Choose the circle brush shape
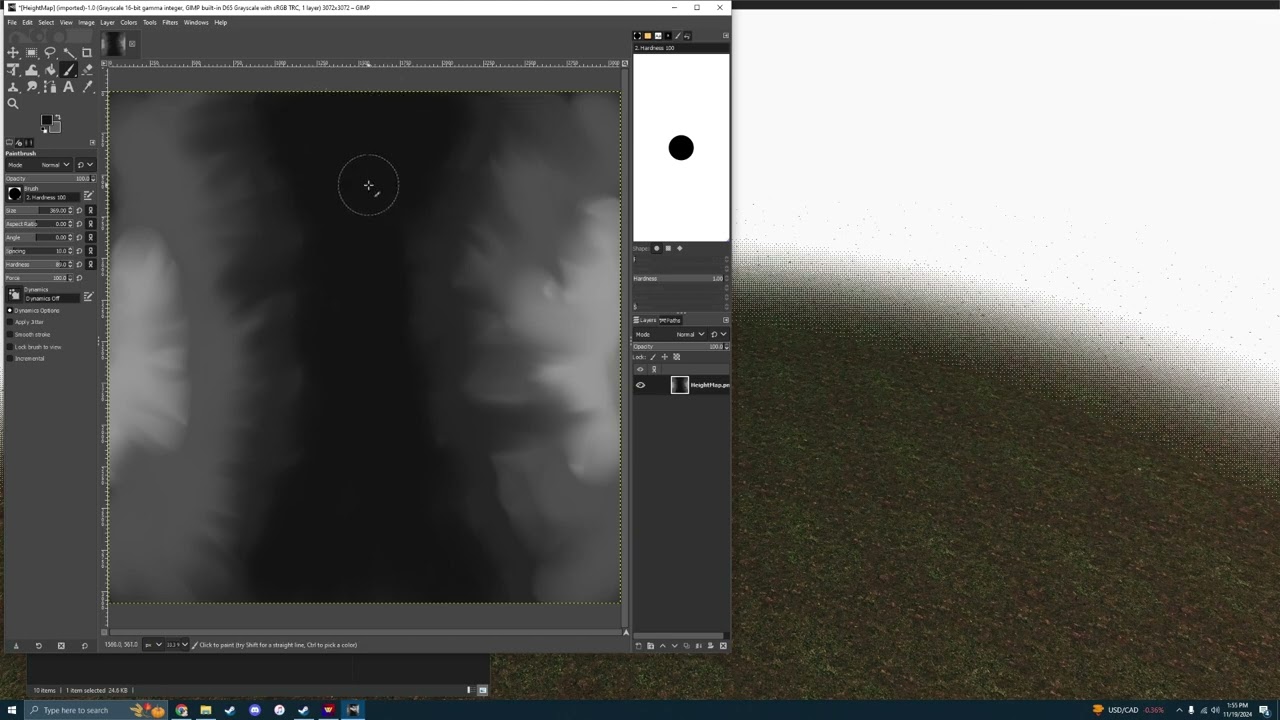This screenshot has width=1280, height=720. 657,248
